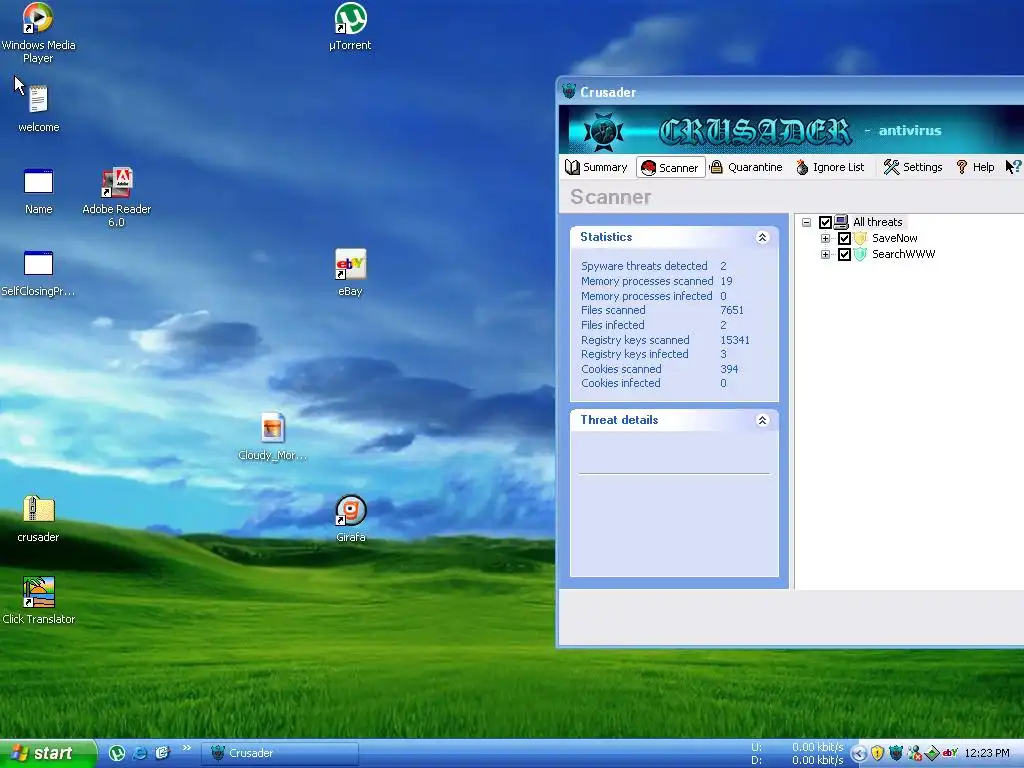
Task: Open the Click Translator desktop shortcut
Action: (x=39, y=601)
